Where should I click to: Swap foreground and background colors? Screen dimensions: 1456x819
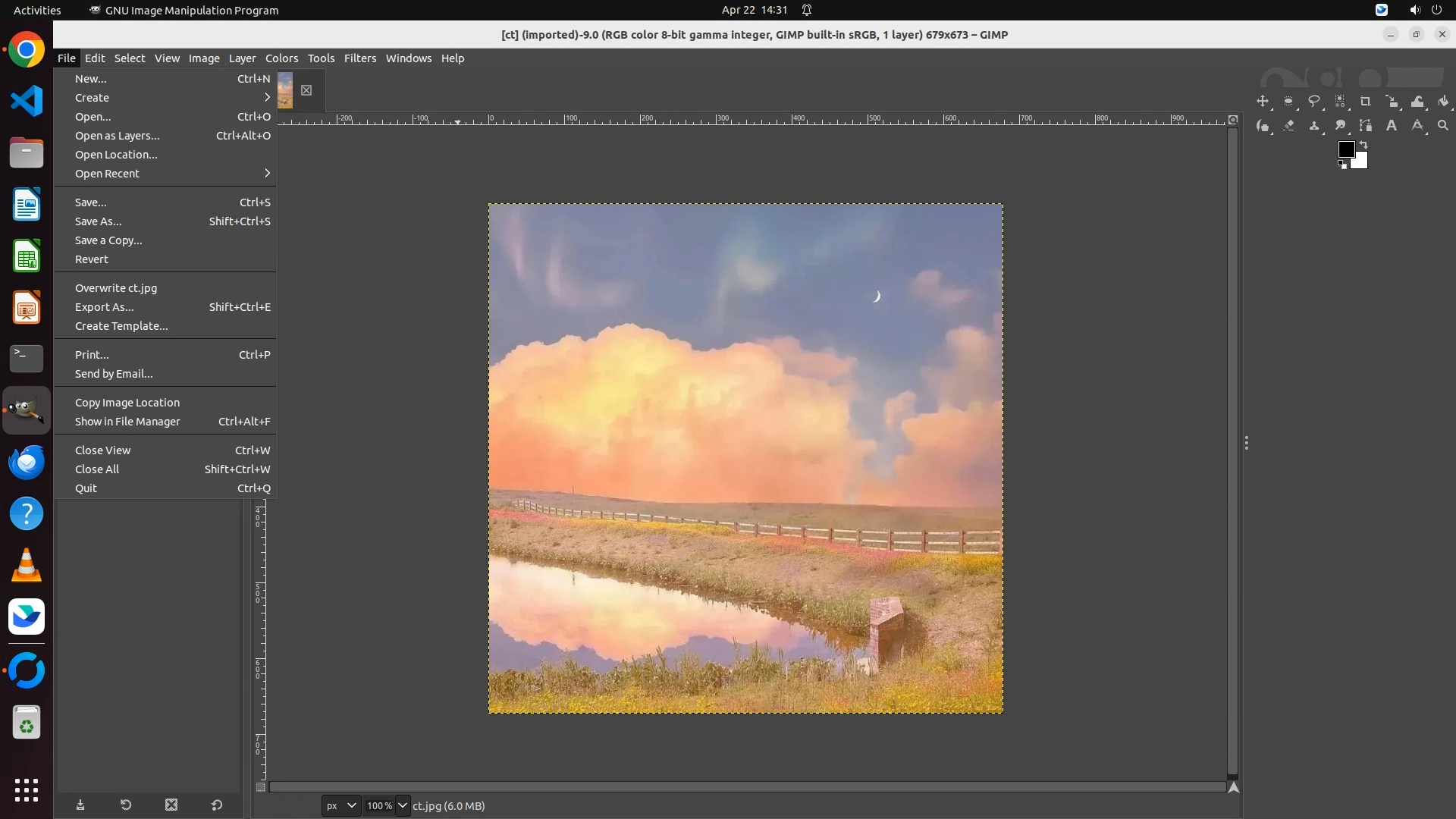point(1363,145)
